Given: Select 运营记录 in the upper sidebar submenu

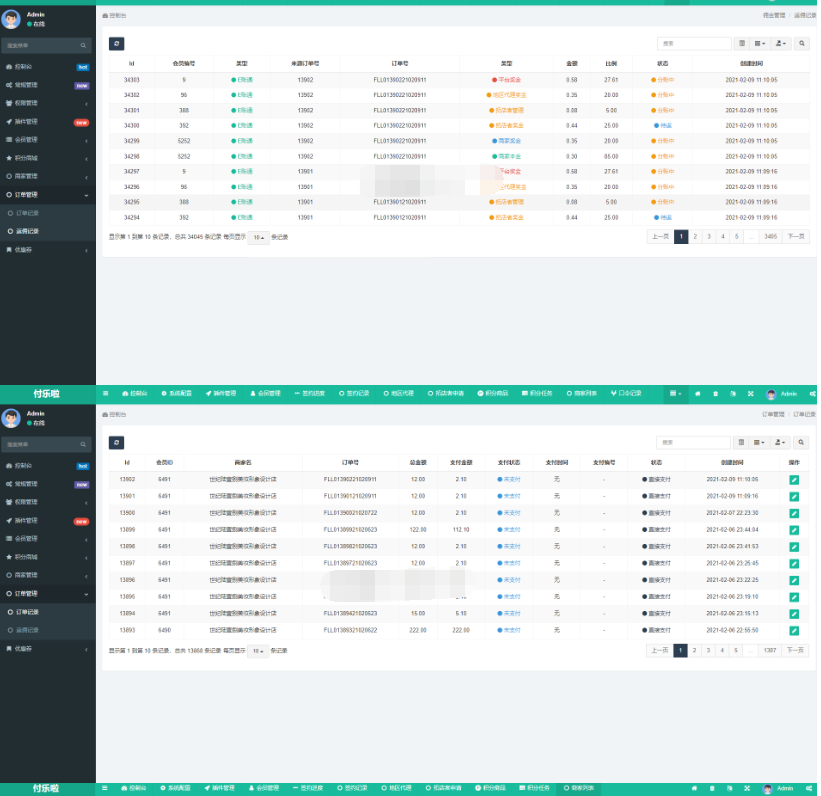Looking at the screenshot, I should 28,231.
